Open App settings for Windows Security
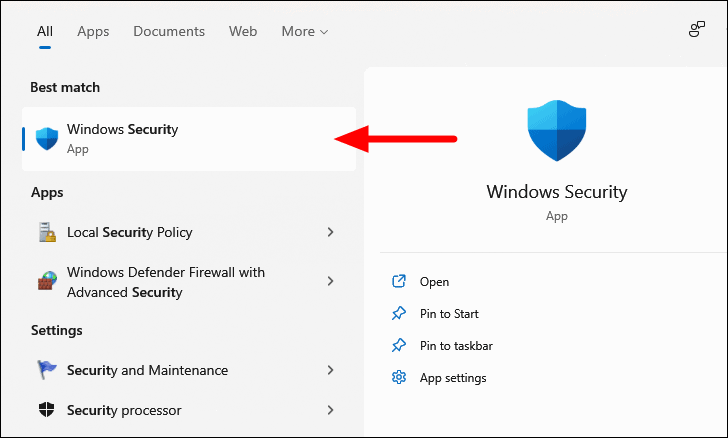Viewport: 728px width, 438px height. (x=453, y=378)
